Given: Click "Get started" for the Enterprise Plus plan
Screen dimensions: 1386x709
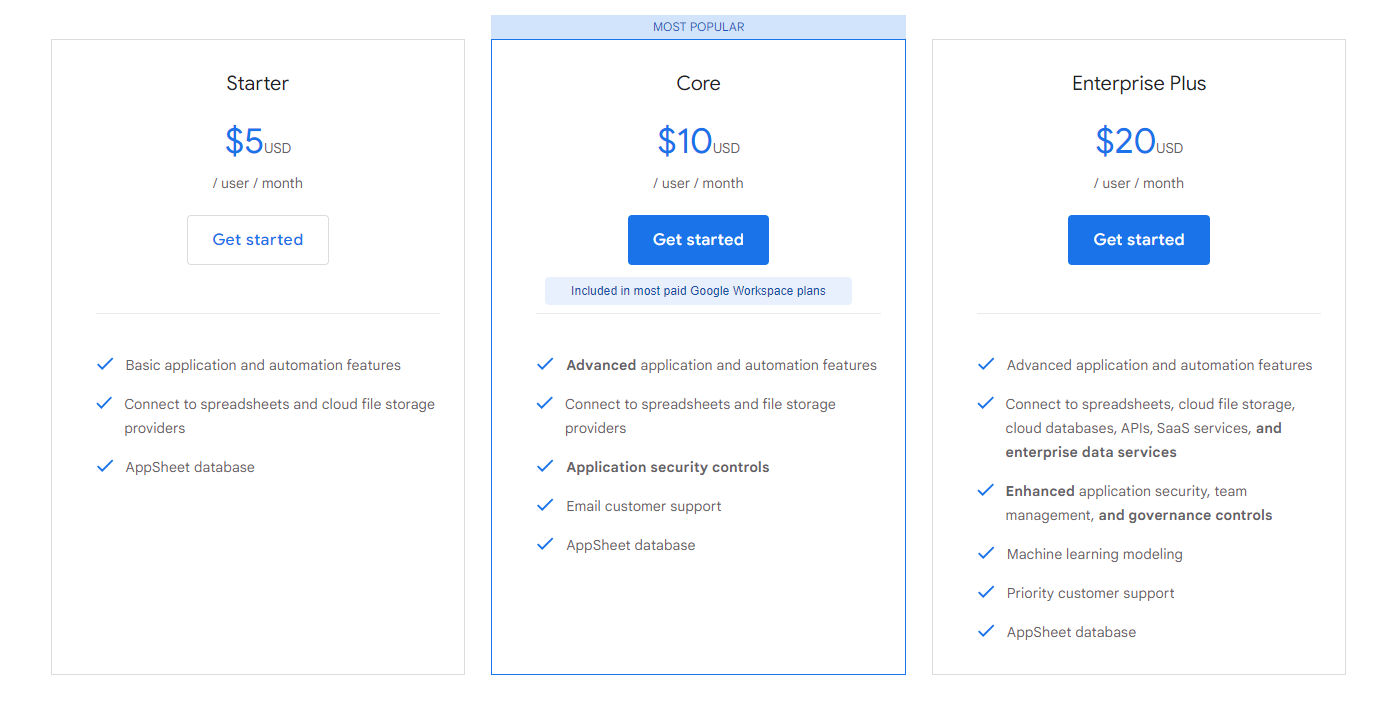Looking at the screenshot, I should (x=1138, y=239).
